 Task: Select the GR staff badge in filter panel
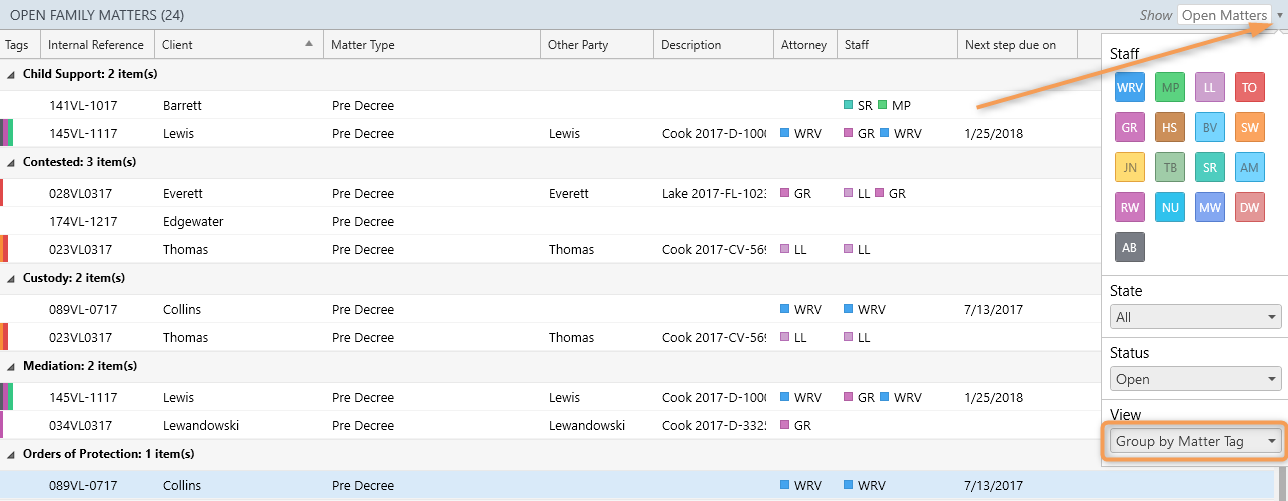pos(1130,128)
